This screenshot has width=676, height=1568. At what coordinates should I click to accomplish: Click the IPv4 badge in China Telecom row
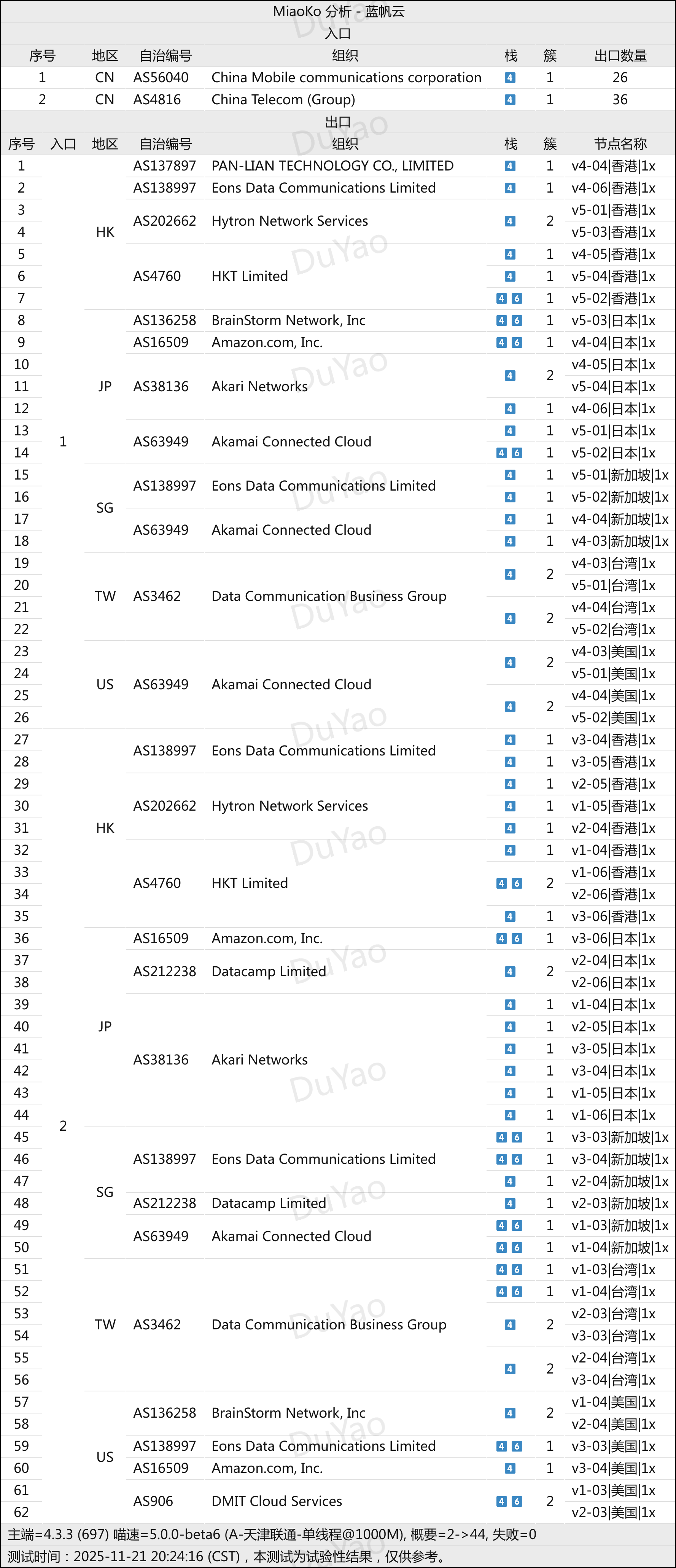510,100
